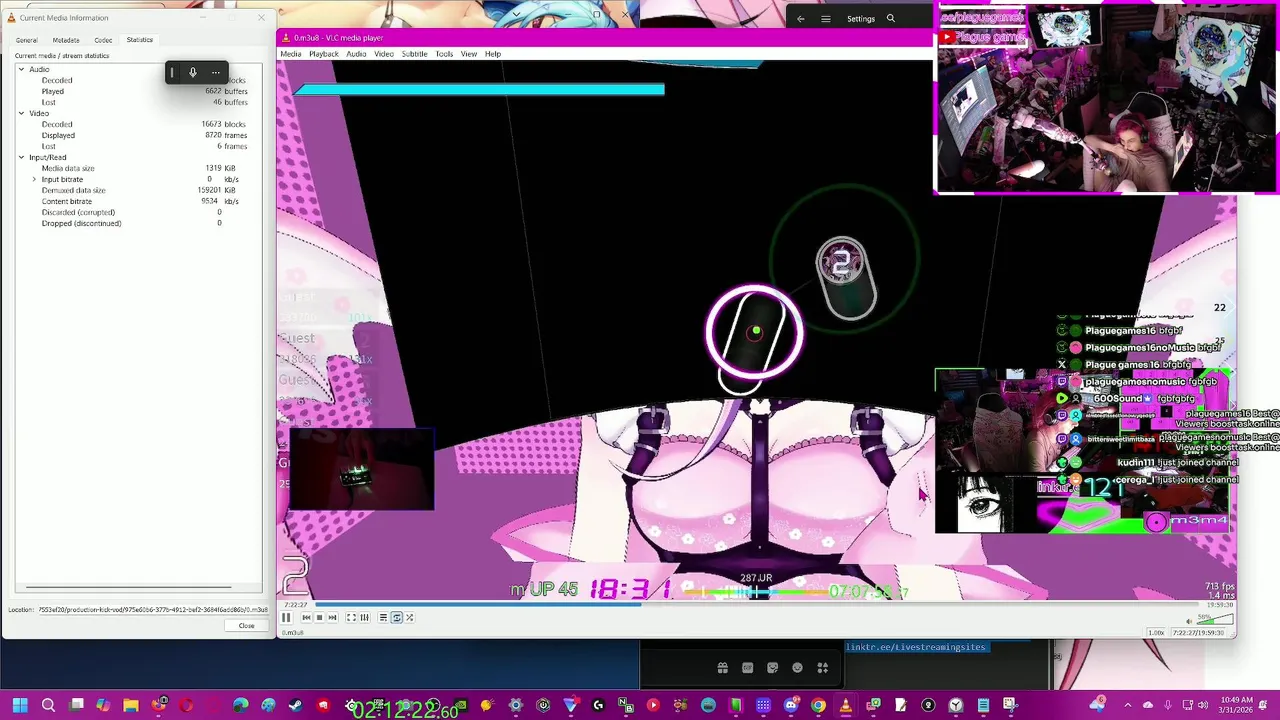Open the View menu
The width and height of the screenshot is (1280, 720).
(x=468, y=54)
